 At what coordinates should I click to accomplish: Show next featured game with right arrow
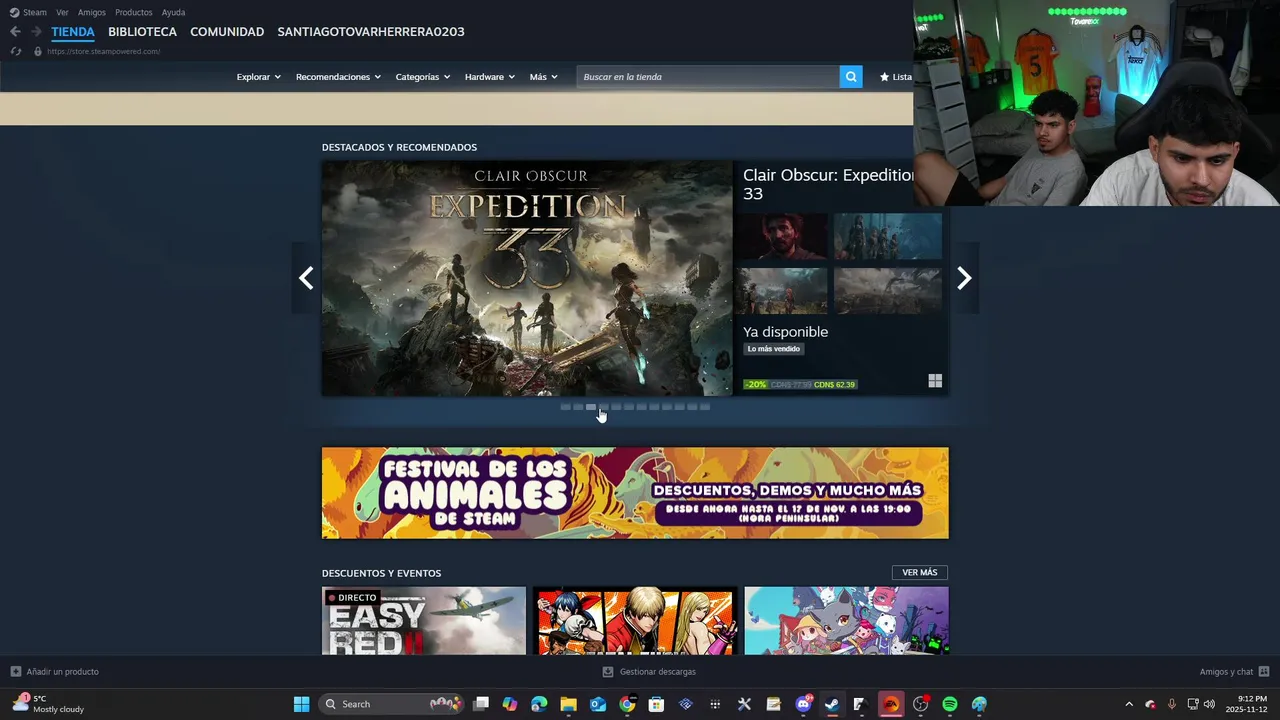coord(964,278)
